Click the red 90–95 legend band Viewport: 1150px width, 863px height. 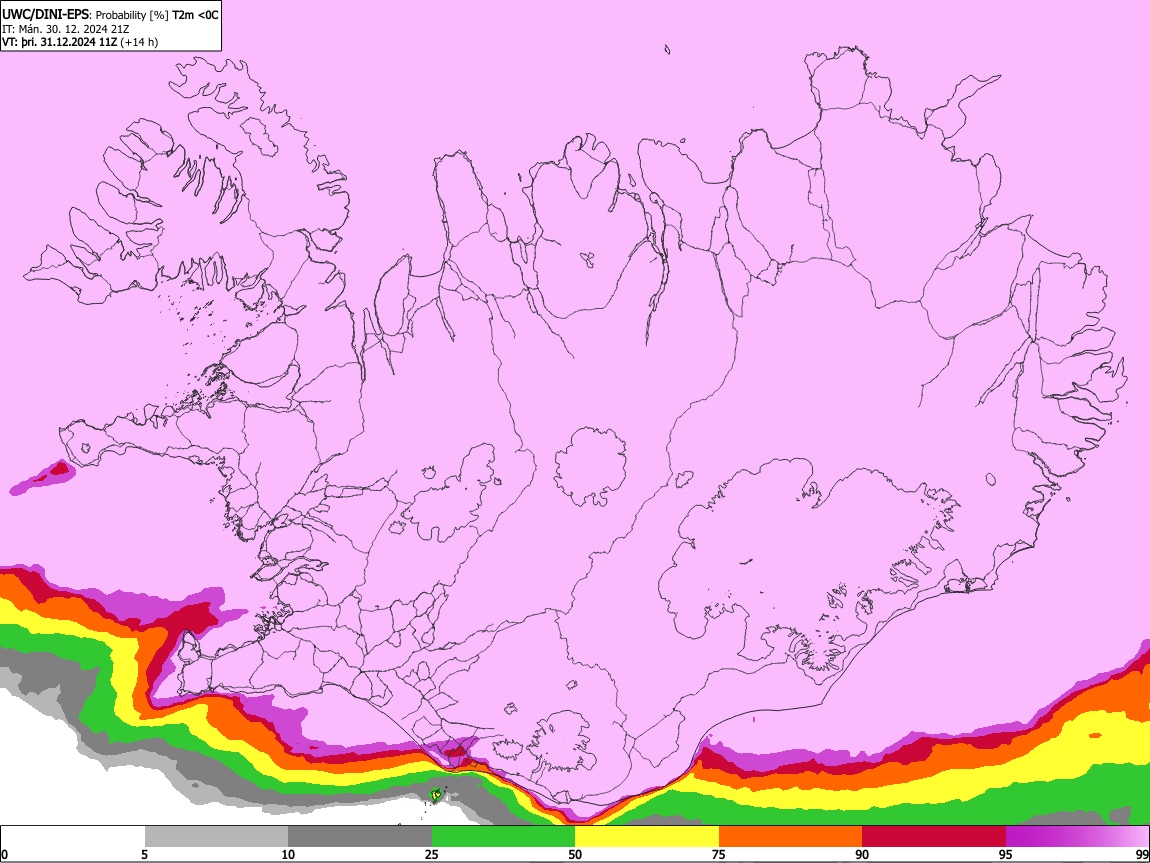point(934,837)
